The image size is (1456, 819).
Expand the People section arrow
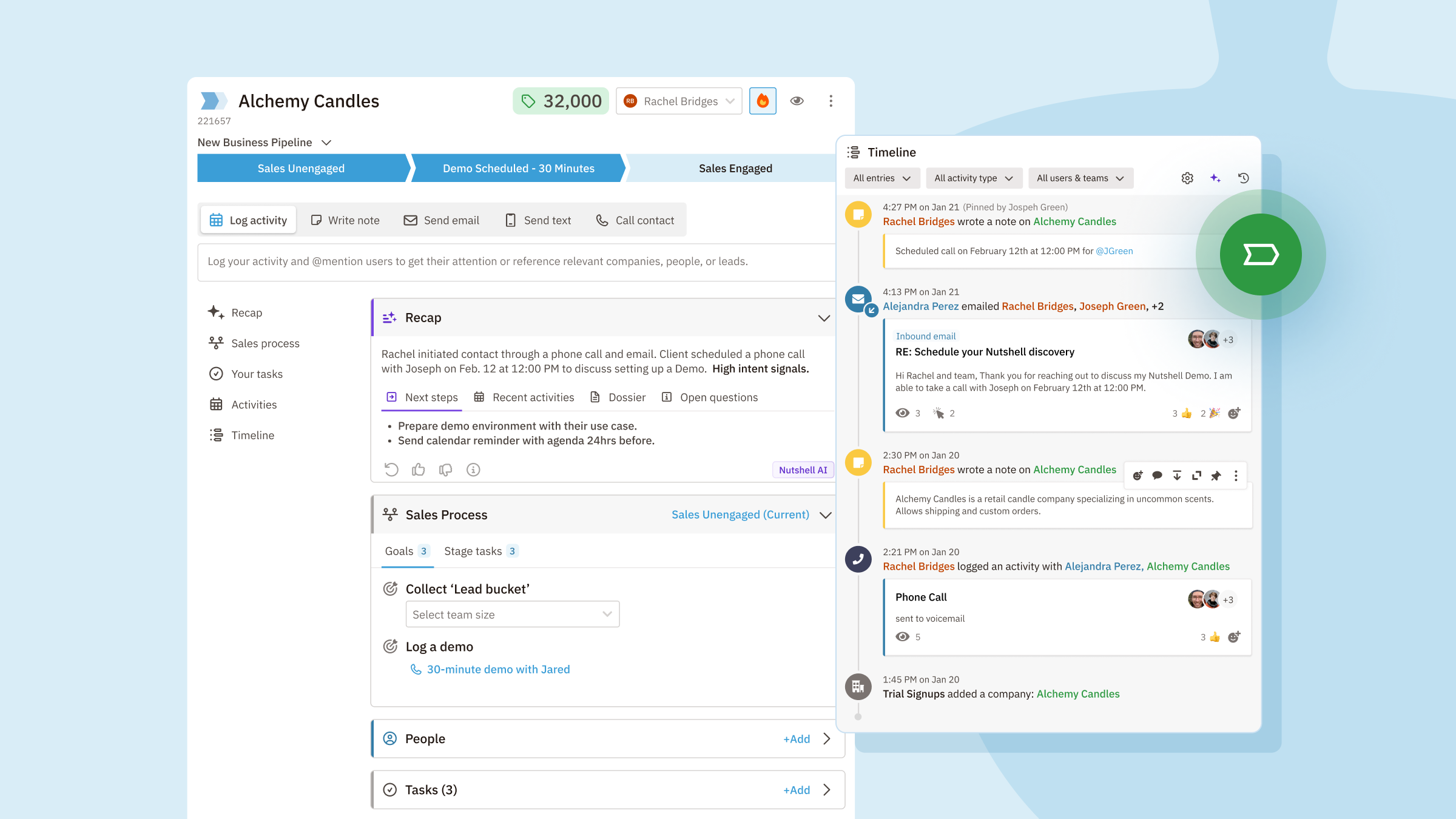(826, 739)
